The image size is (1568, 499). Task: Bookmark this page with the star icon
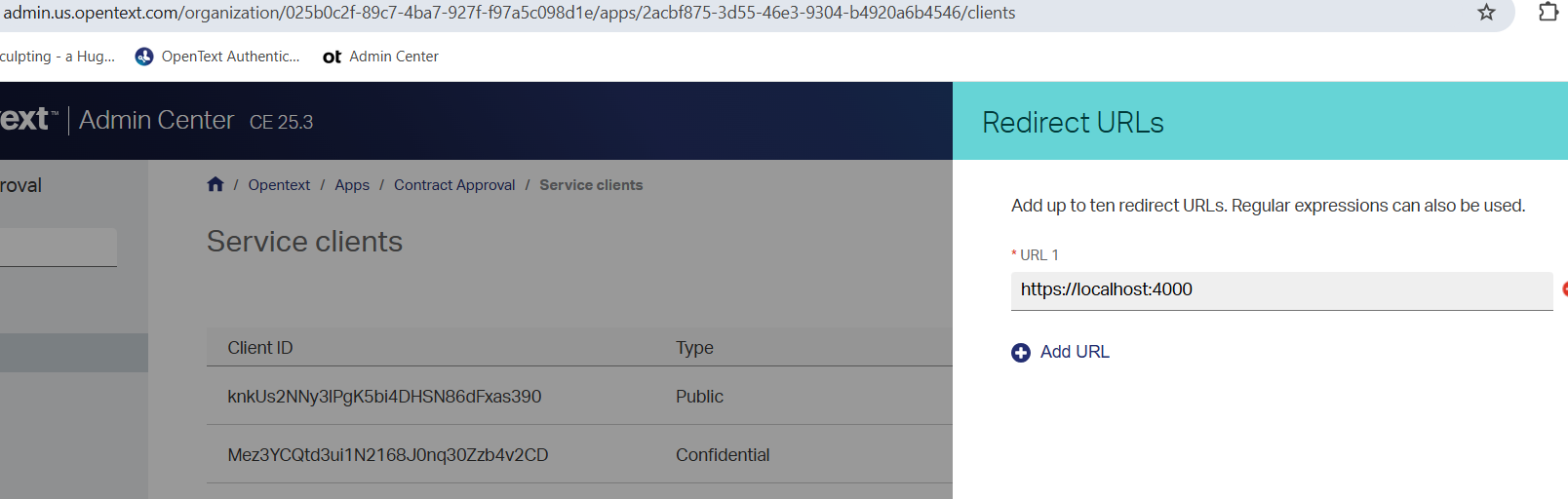point(1486,13)
